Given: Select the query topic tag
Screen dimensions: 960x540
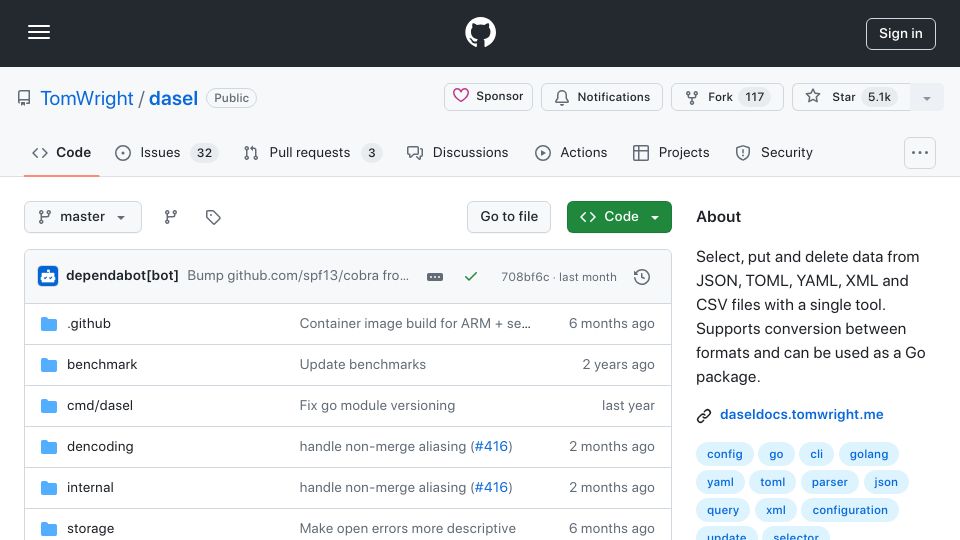Looking at the screenshot, I should tap(723, 511).
